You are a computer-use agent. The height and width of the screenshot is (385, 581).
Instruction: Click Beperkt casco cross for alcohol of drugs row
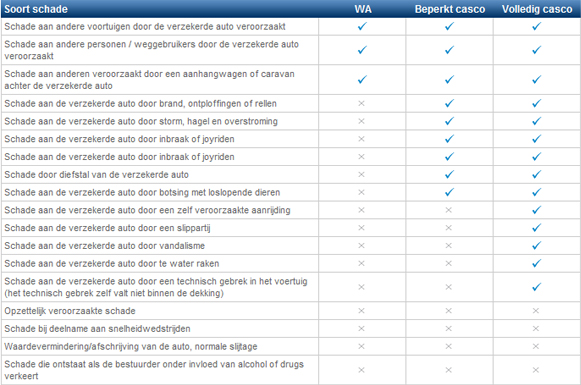point(448,370)
